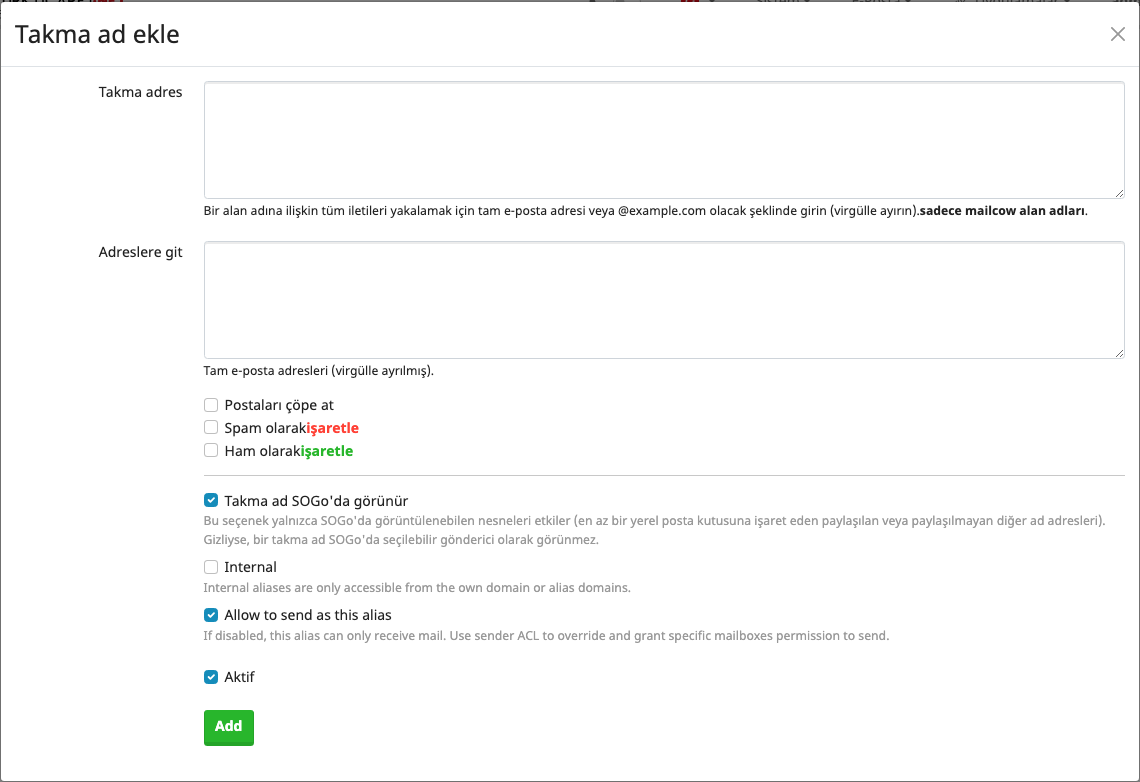This screenshot has width=1140, height=782.
Task: Disable Allow to send as this alias
Action: (x=211, y=615)
